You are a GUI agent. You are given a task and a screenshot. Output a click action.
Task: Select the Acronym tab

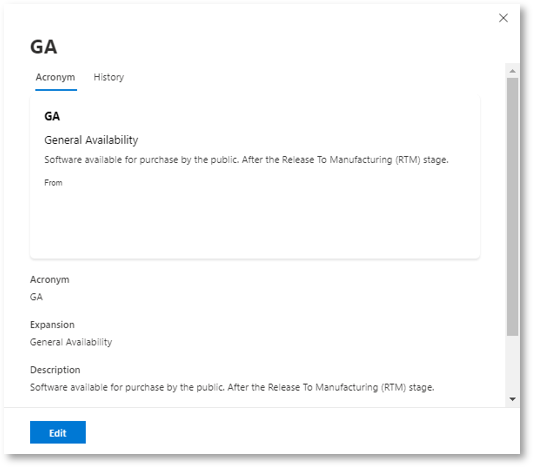tap(55, 77)
